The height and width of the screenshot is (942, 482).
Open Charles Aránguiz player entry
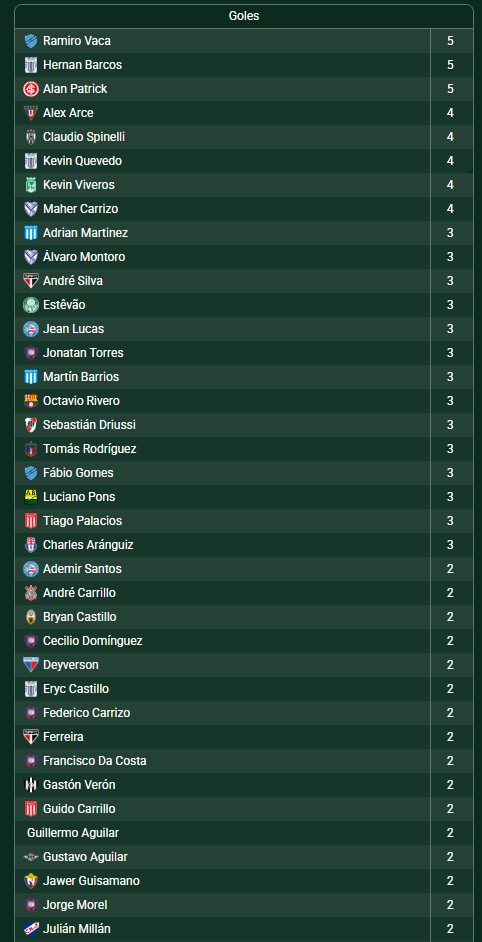88,545
